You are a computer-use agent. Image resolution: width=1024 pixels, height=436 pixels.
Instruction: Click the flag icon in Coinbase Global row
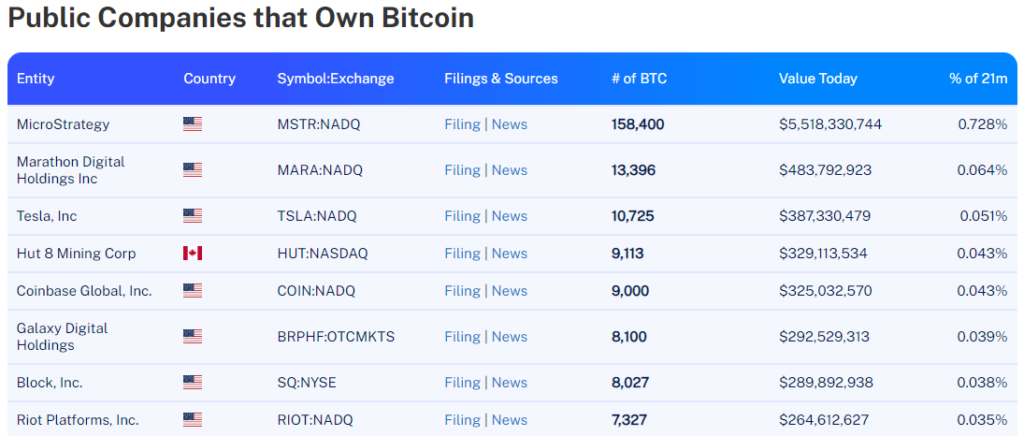tap(192, 291)
